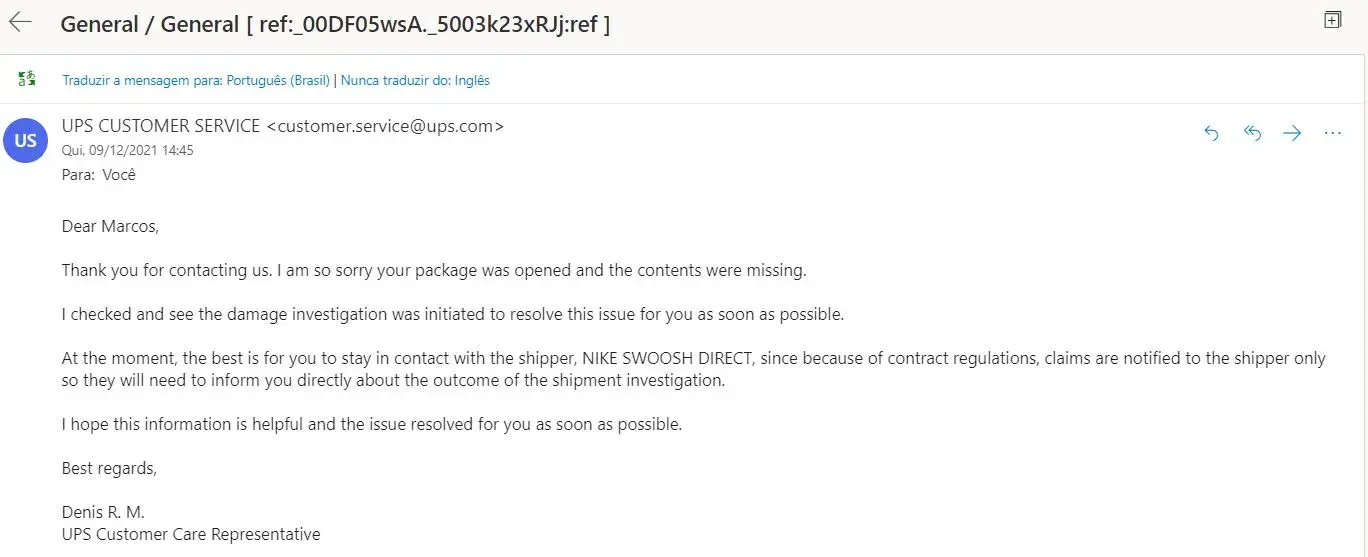Click the sender name UPS CUSTOMER SERVICE
This screenshot has width=1368, height=557.
161,127
